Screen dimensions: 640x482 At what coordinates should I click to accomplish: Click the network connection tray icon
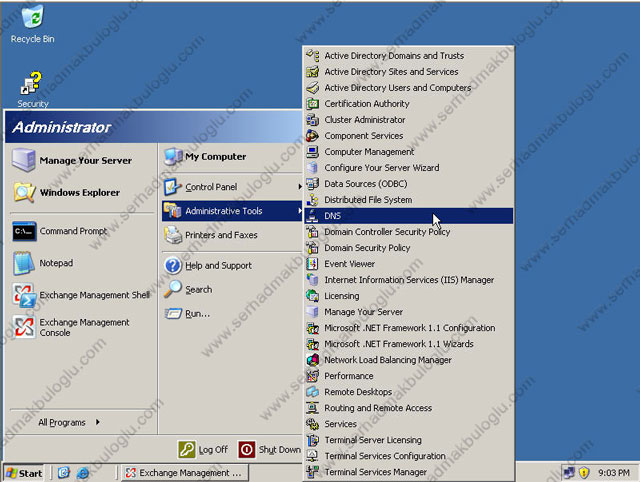(x=569, y=473)
